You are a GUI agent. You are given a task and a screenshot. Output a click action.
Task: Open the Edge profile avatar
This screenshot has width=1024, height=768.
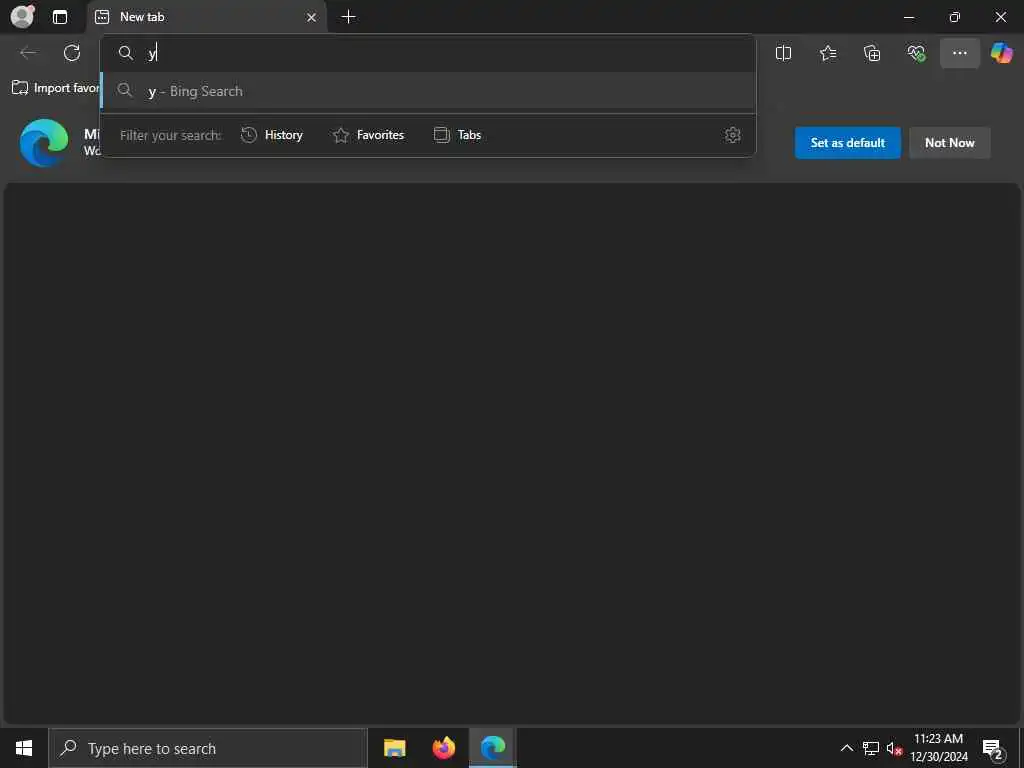click(x=22, y=16)
